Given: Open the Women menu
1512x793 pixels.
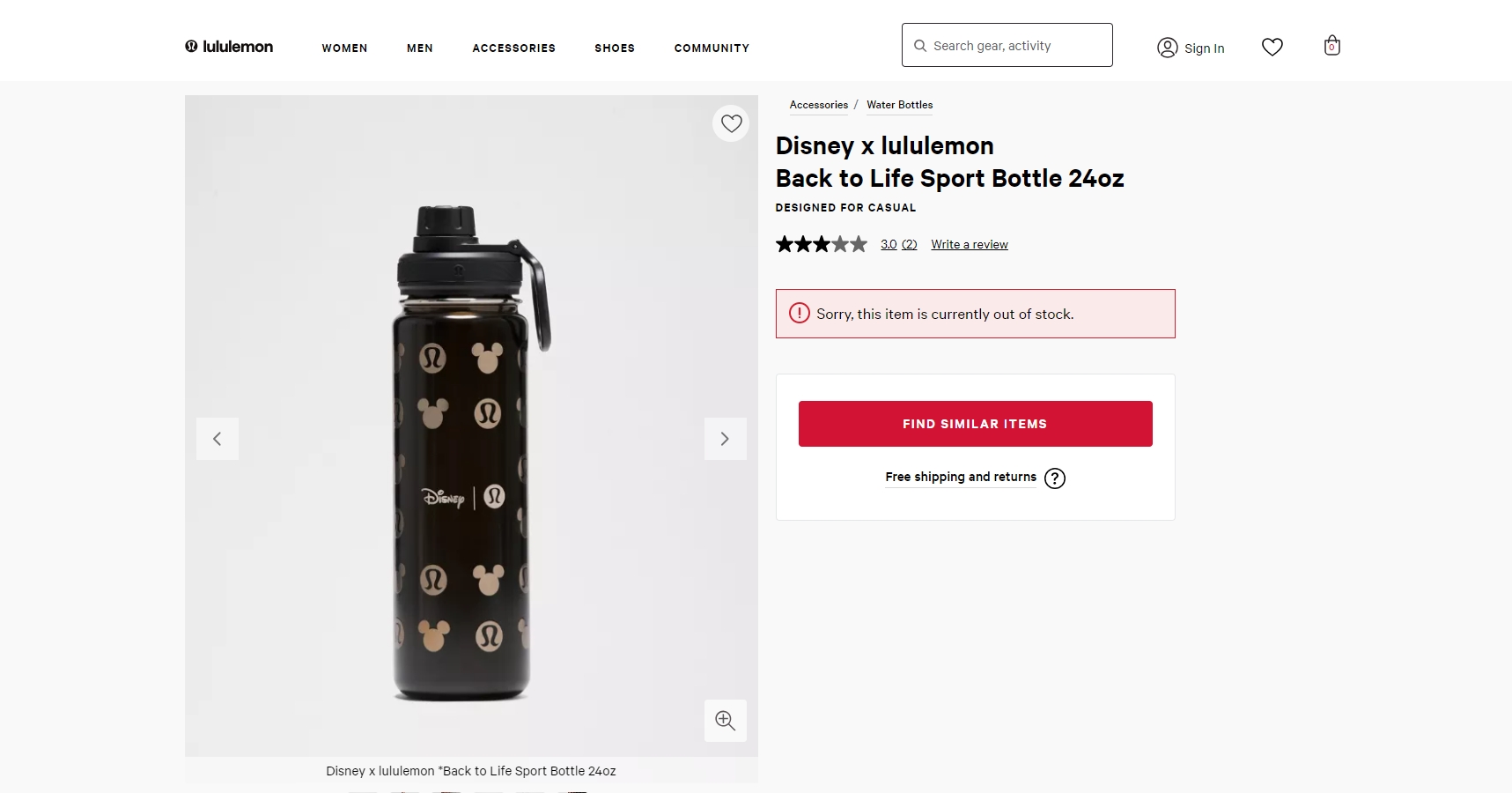Looking at the screenshot, I should 344,48.
